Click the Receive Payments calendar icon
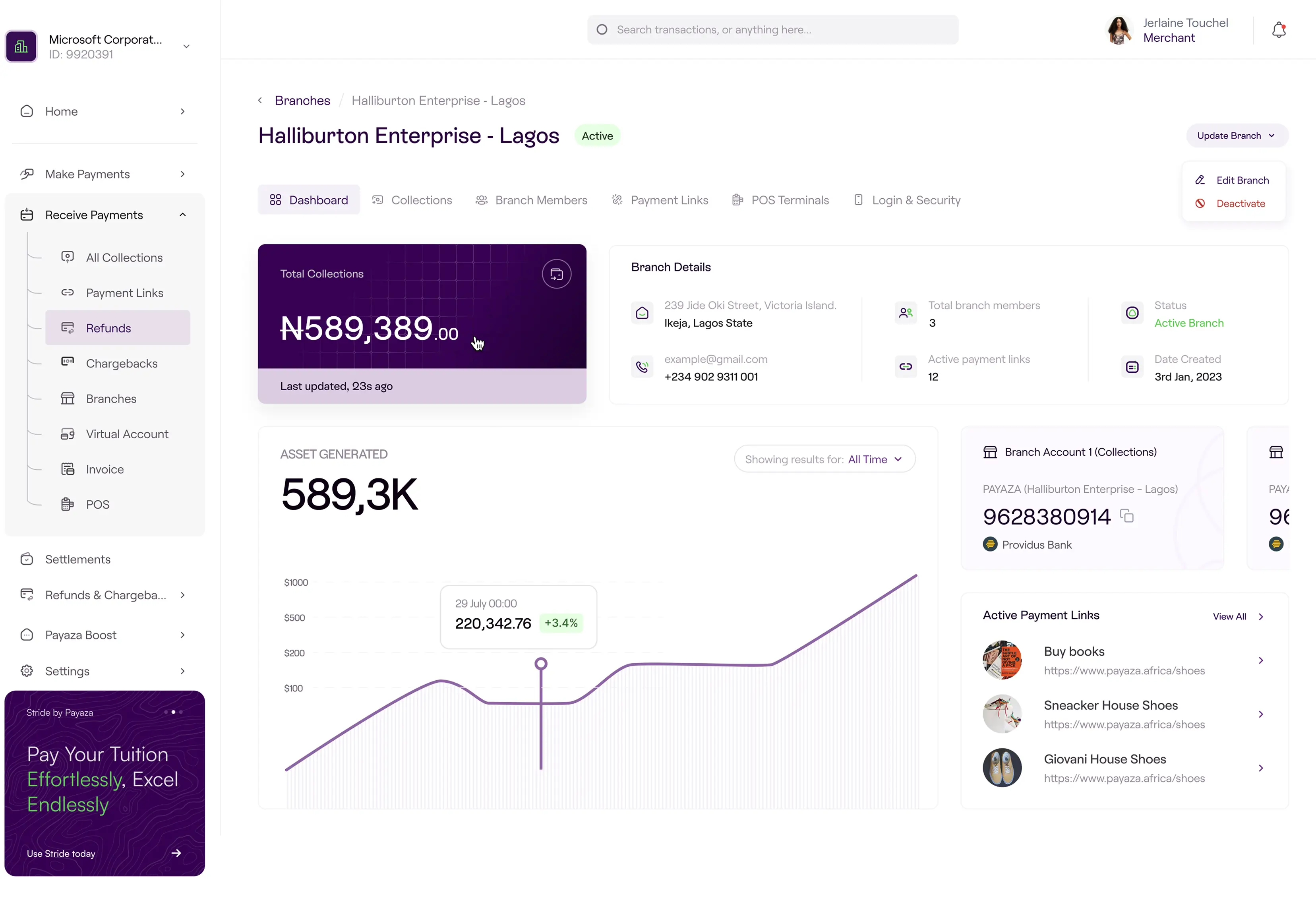The width and height of the screenshot is (1316, 906). click(x=27, y=215)
